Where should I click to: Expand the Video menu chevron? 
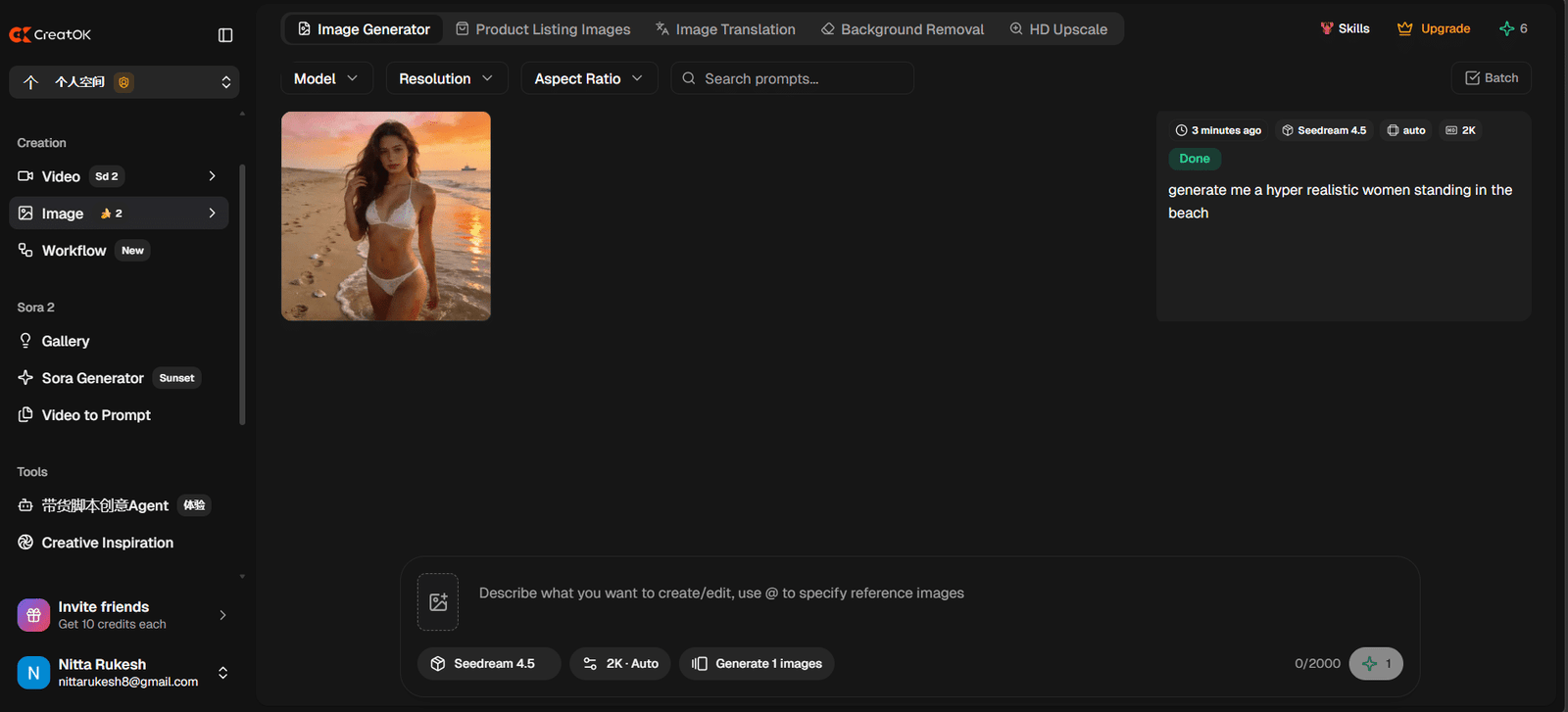[212, 176]
